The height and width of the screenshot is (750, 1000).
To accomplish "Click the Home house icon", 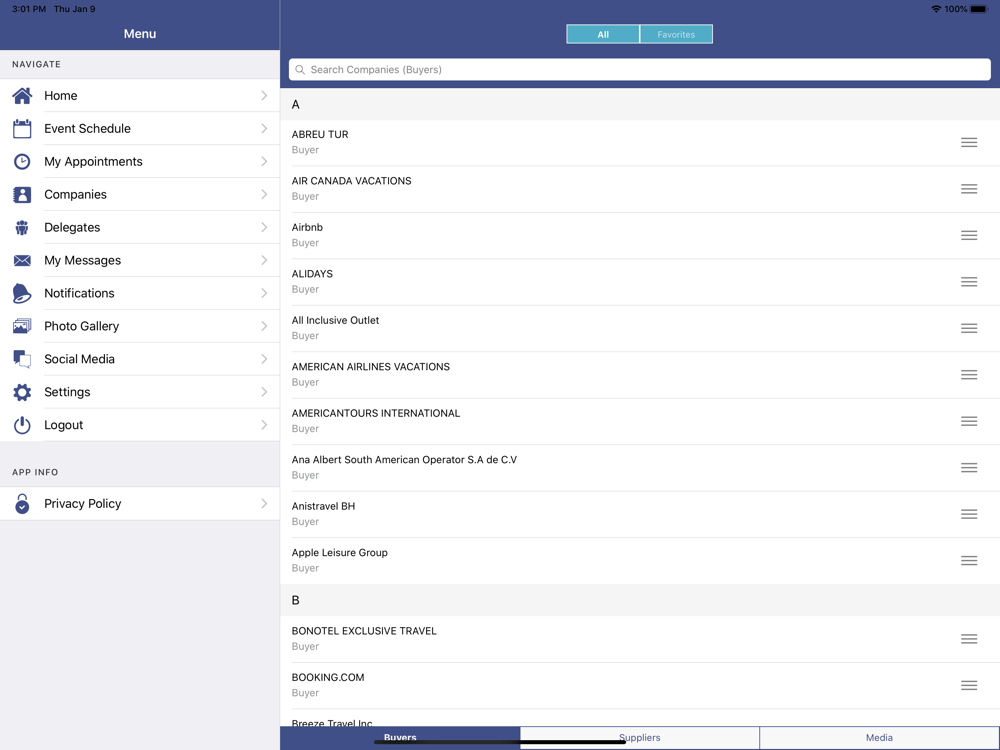I will (22, 96).
